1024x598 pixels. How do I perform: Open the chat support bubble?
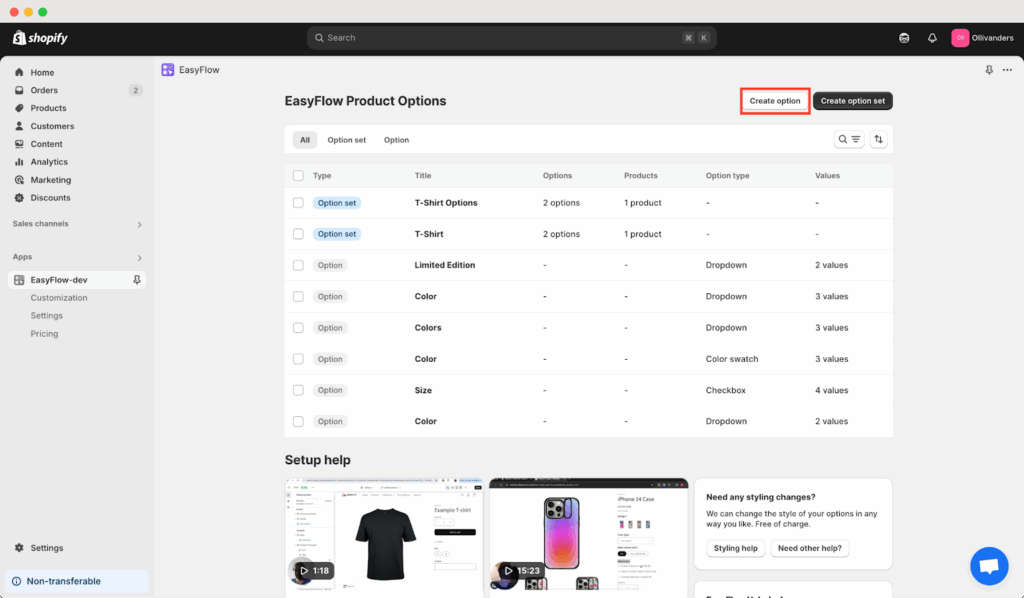coord(989,566)
